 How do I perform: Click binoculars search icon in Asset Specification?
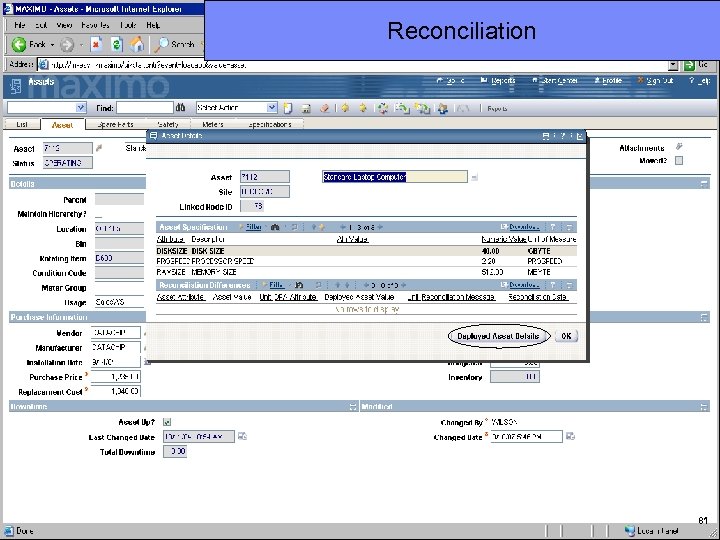pyautogui.click(x=276, y=227)
